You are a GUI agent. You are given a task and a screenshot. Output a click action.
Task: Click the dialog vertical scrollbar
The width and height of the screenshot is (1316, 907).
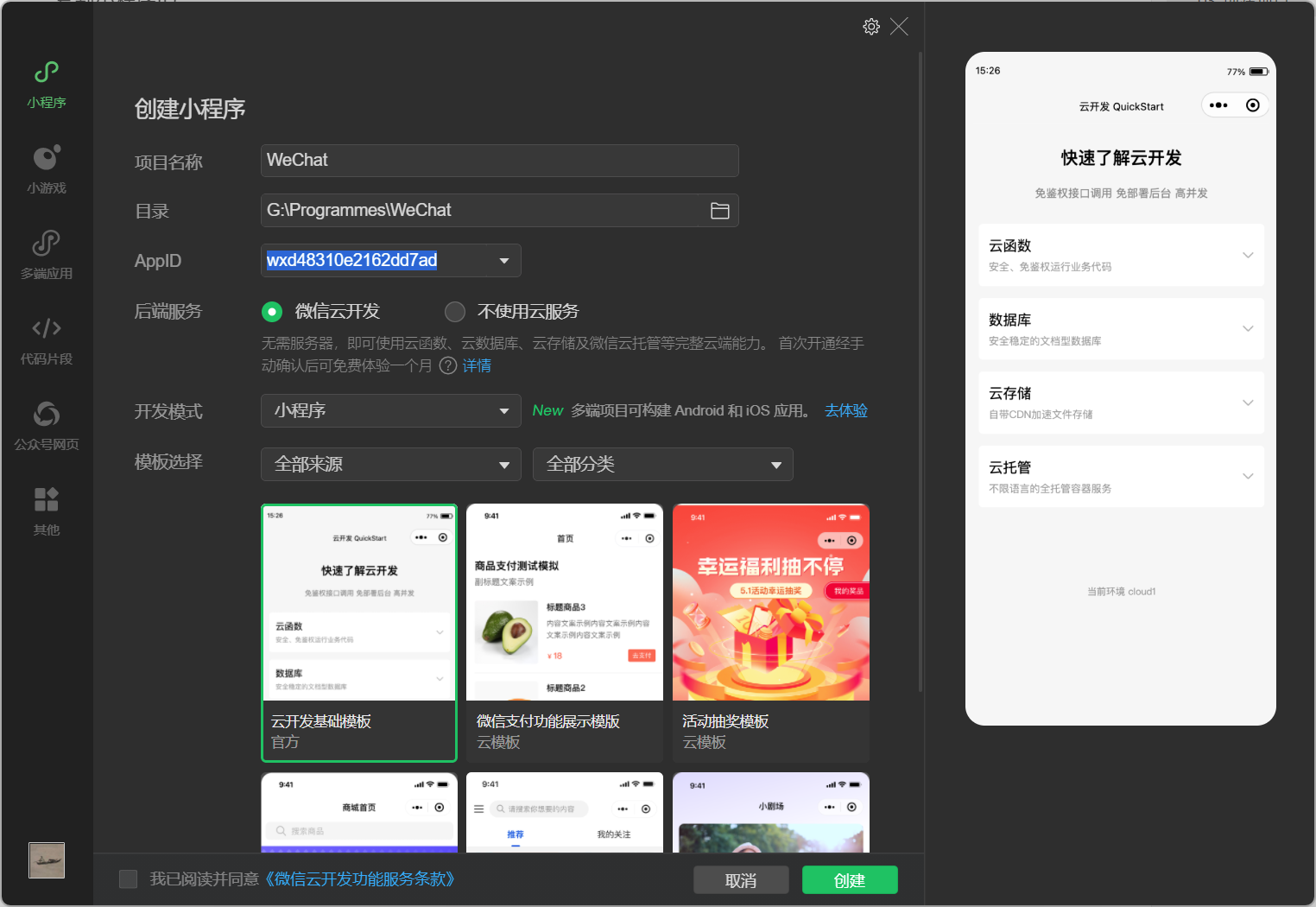tap(921, 371)
